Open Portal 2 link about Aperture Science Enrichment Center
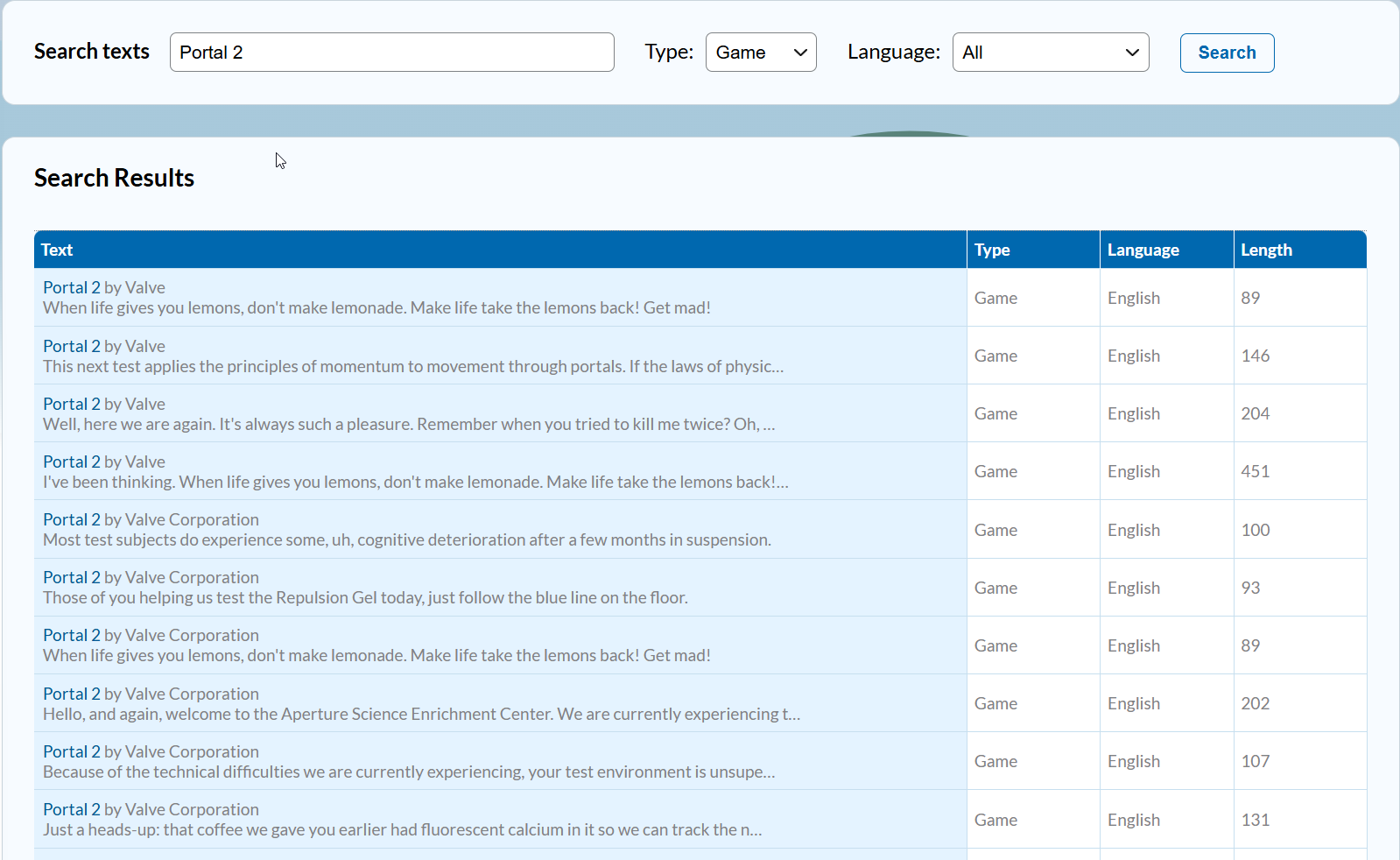Image resolution: width=1400 pixels, height=860 pixels. 72,694
